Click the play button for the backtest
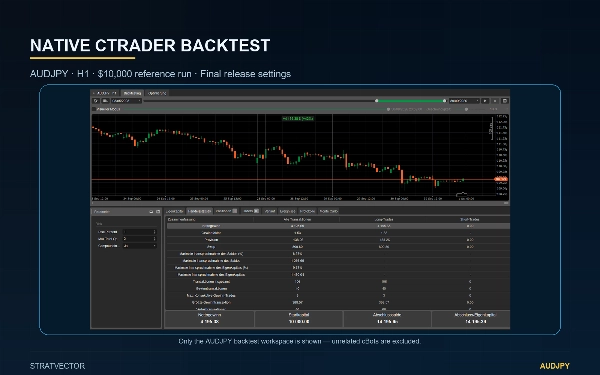The width and height of the screenshot is (600, 375). click(485, 101)
